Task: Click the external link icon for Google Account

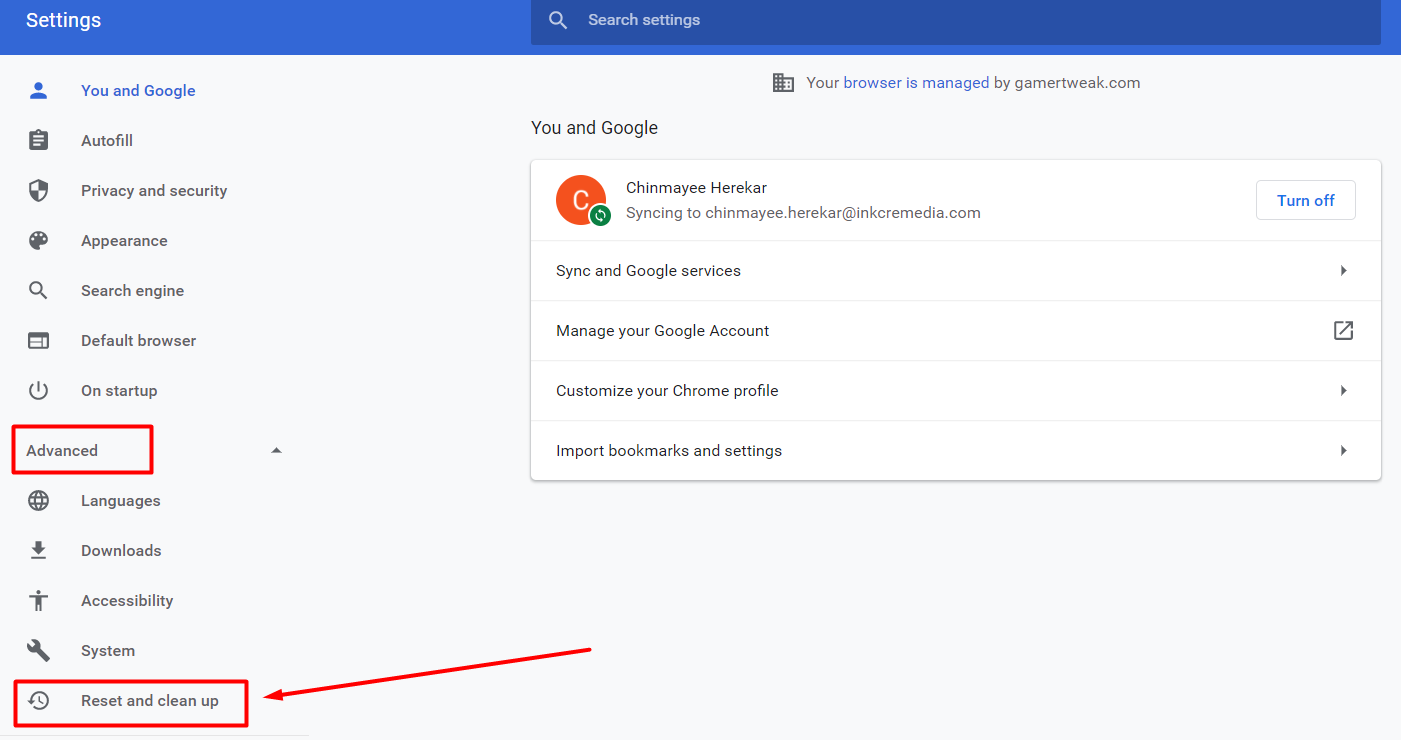Action: coord(1344,331)
